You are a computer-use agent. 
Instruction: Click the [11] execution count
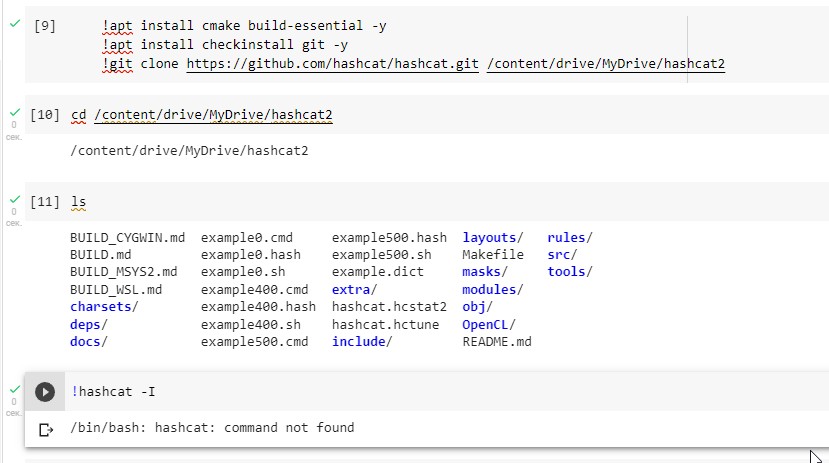pyautogui.click(x=45, y=202)
